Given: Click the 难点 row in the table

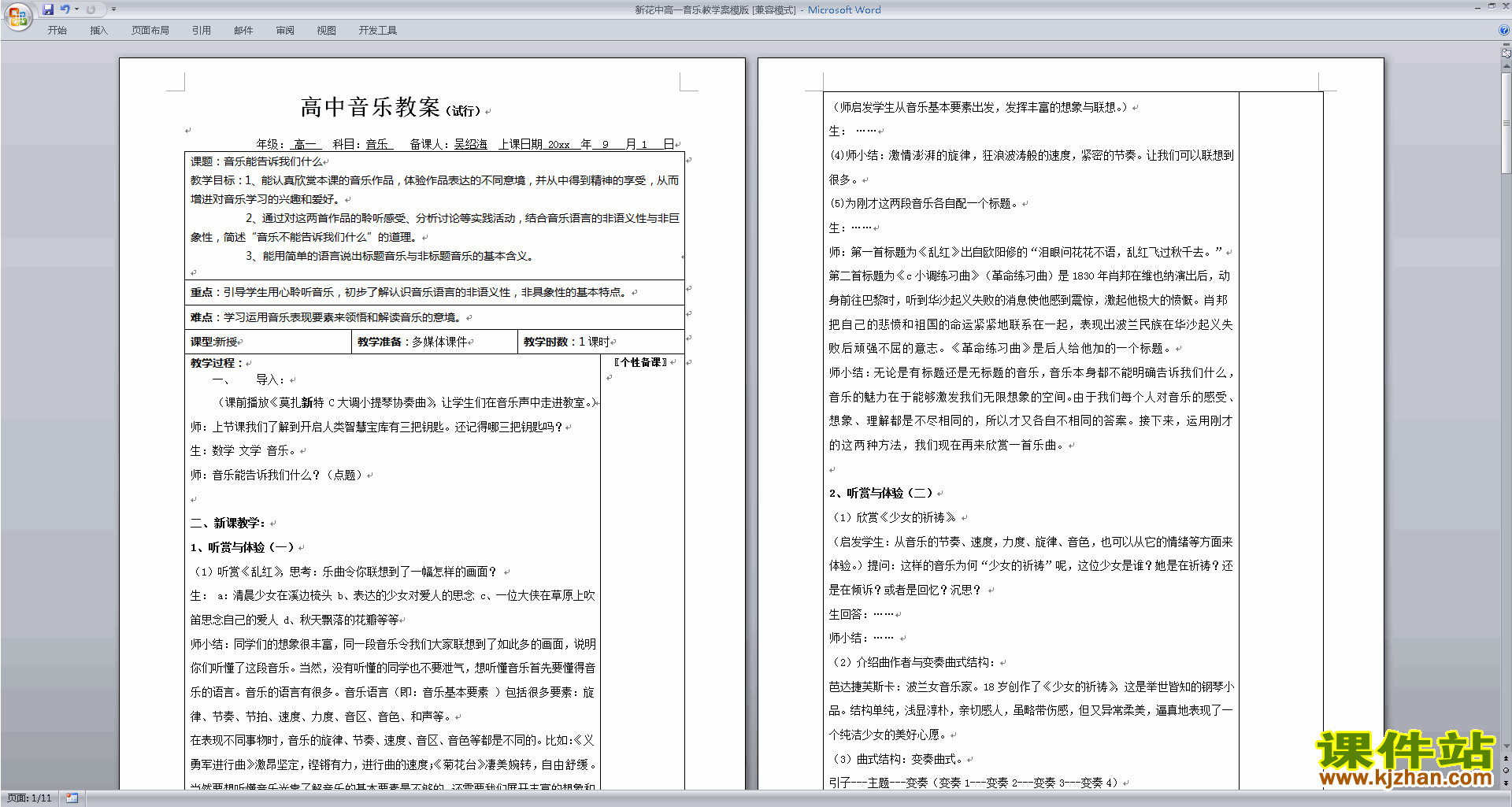Looking at the screenshot, I should click(x=435, y=317).
